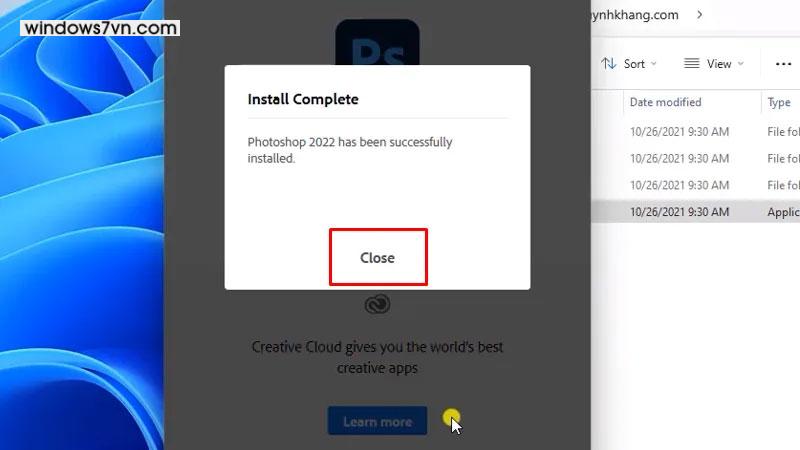
Task: Sort files by Type column header
Action: pos(779,102)
